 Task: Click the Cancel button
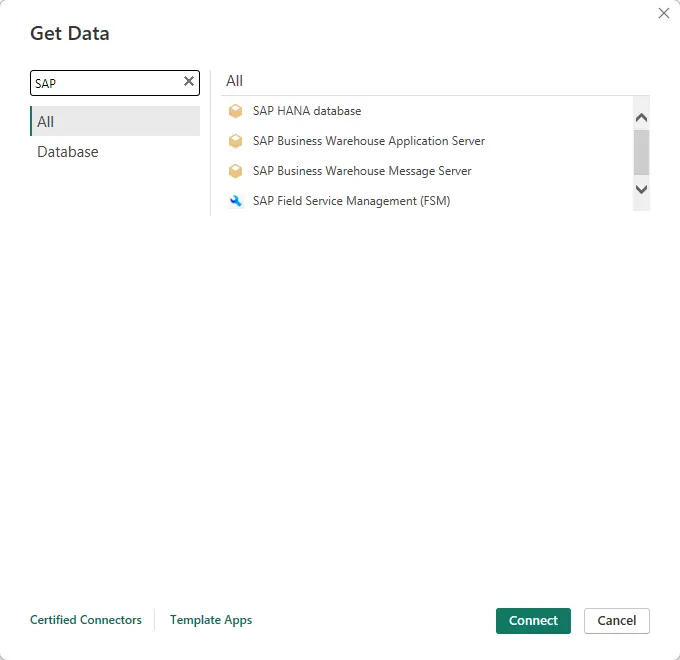[x=616, y=621]
